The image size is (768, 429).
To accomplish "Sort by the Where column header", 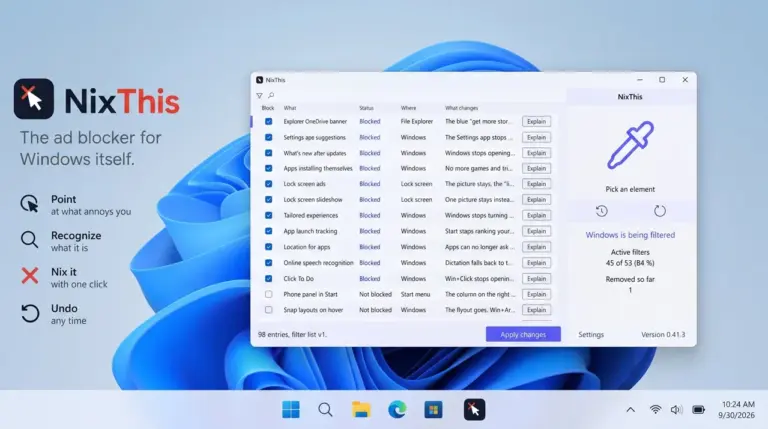I will tap(408, 108).
